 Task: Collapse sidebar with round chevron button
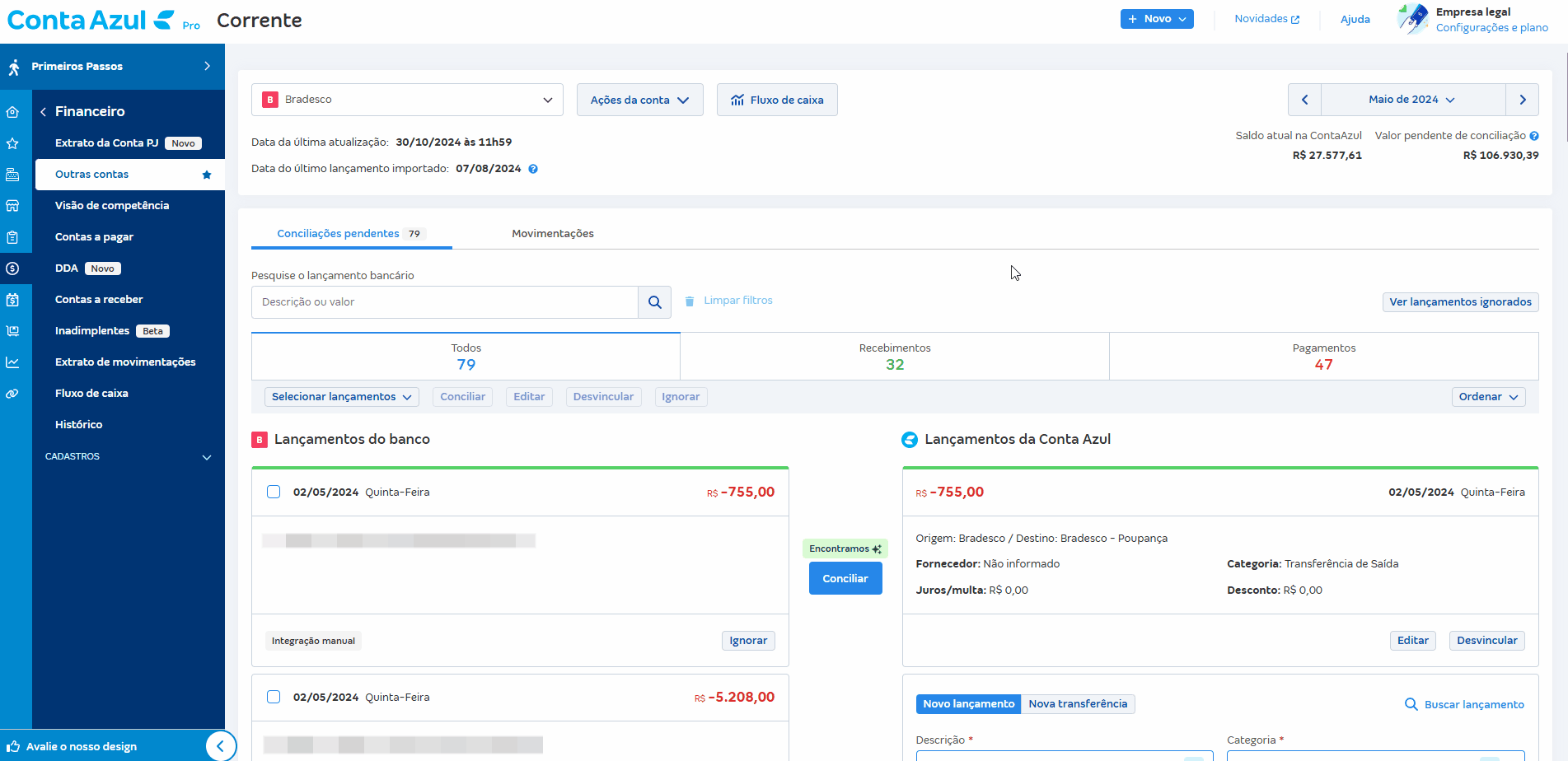click(220, 746)
